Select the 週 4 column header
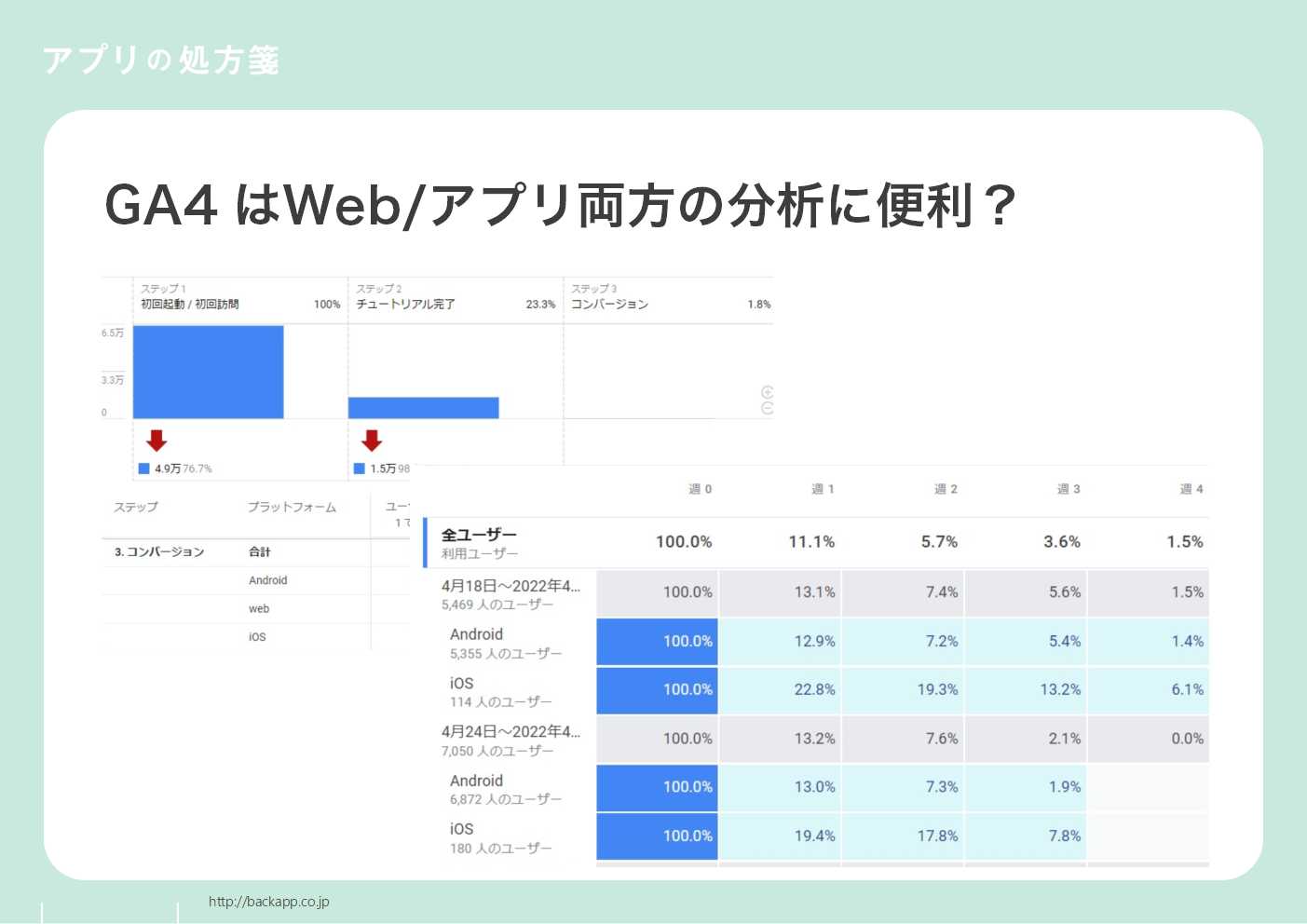1307x924 pixels. click(1190, 488)
